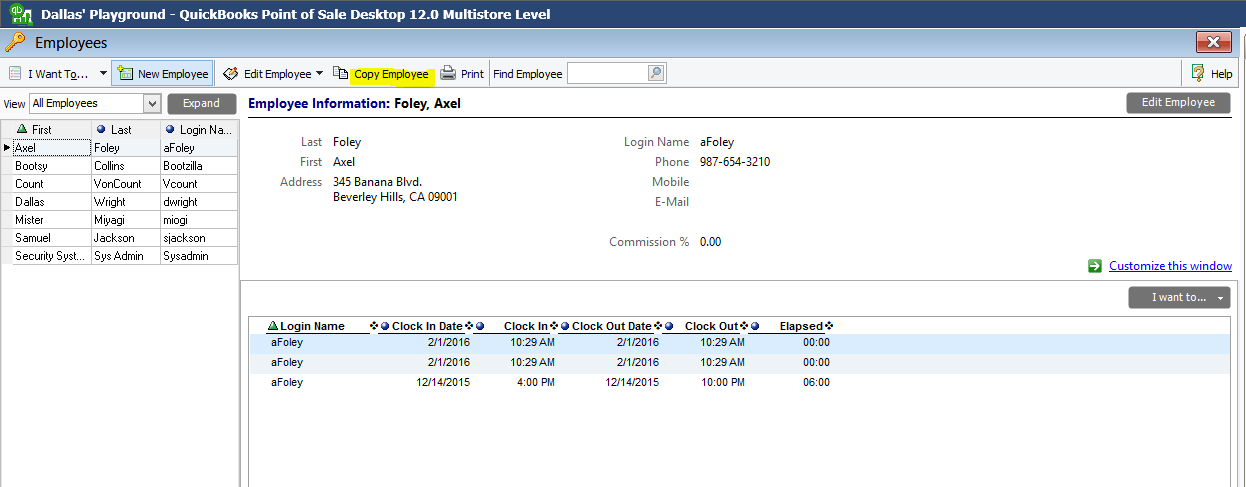Image resolution: width=1246 pixels, height=487 pixels.
Task: Click the green arrow icon beside Customize this window
Action: click(1094, 265)
